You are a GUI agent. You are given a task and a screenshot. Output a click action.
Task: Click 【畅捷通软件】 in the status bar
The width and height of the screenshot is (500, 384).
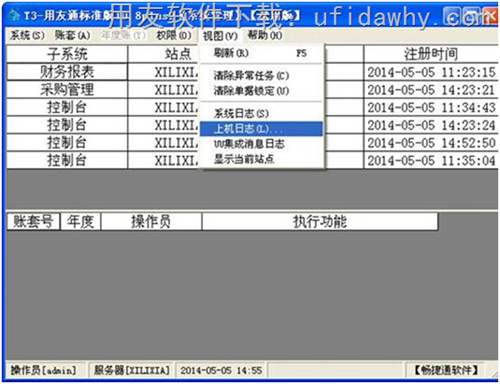[x=446, y=370]
